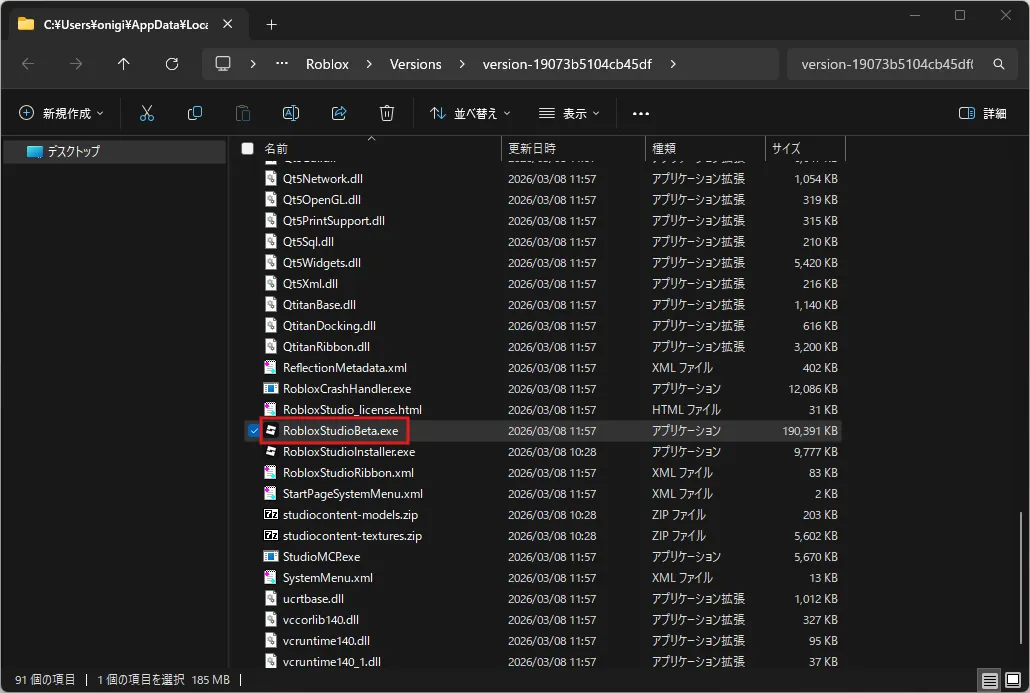1030x693 pixels.
Task: Click the Cut scissors icon
Action: pos(146,113)
